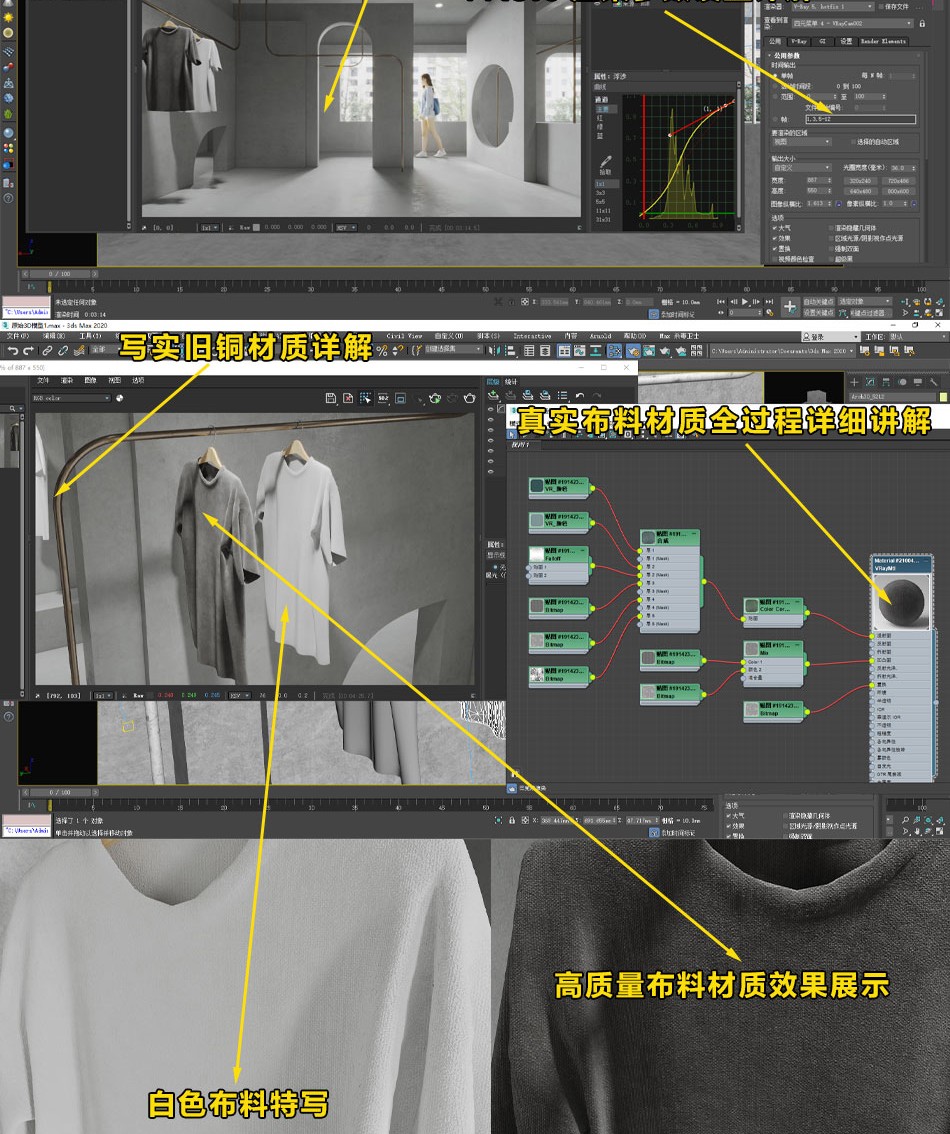Click the Create plus tab in command panel

[855, 382]
